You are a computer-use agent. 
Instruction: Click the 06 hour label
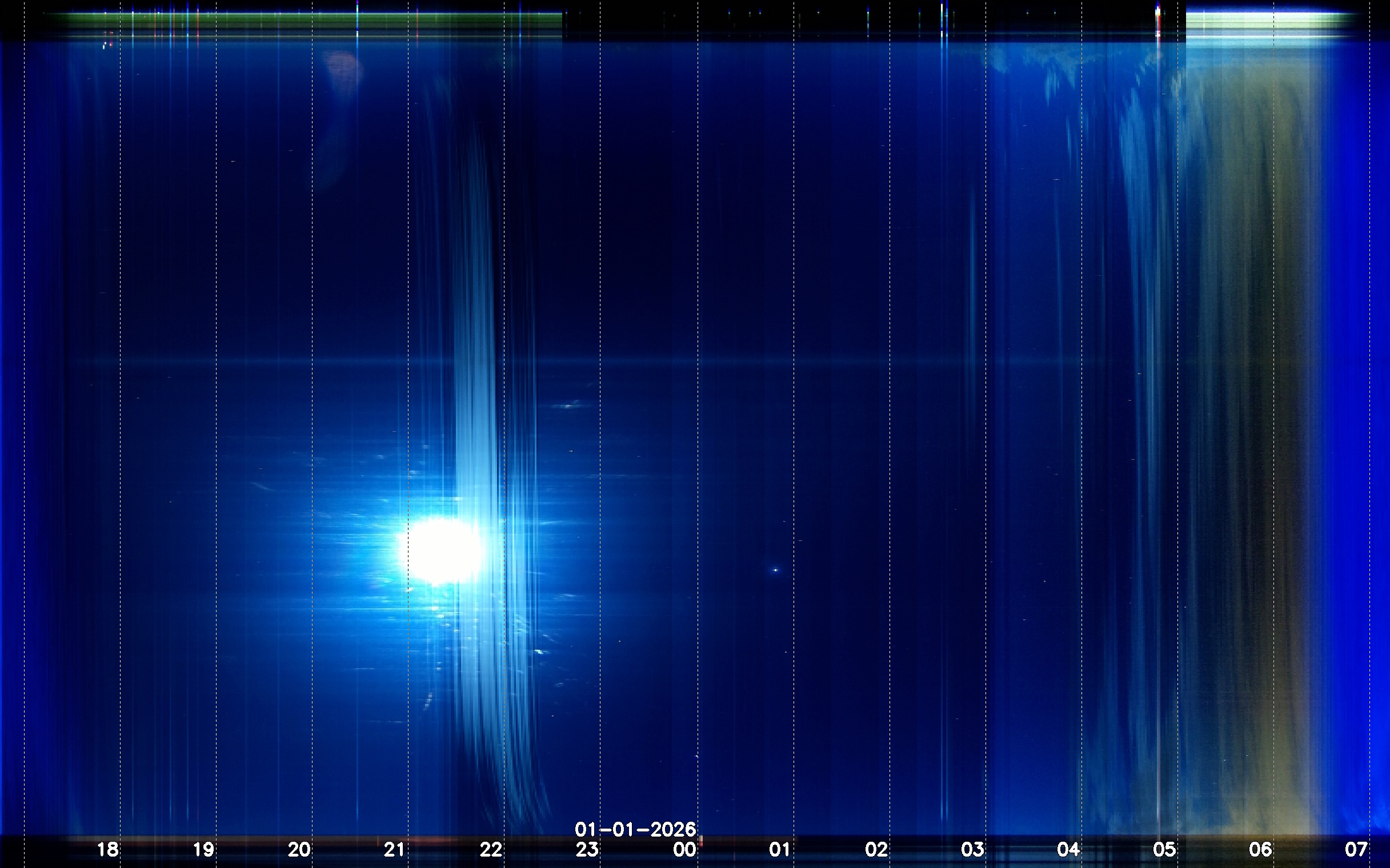(x=1260, y=849)
